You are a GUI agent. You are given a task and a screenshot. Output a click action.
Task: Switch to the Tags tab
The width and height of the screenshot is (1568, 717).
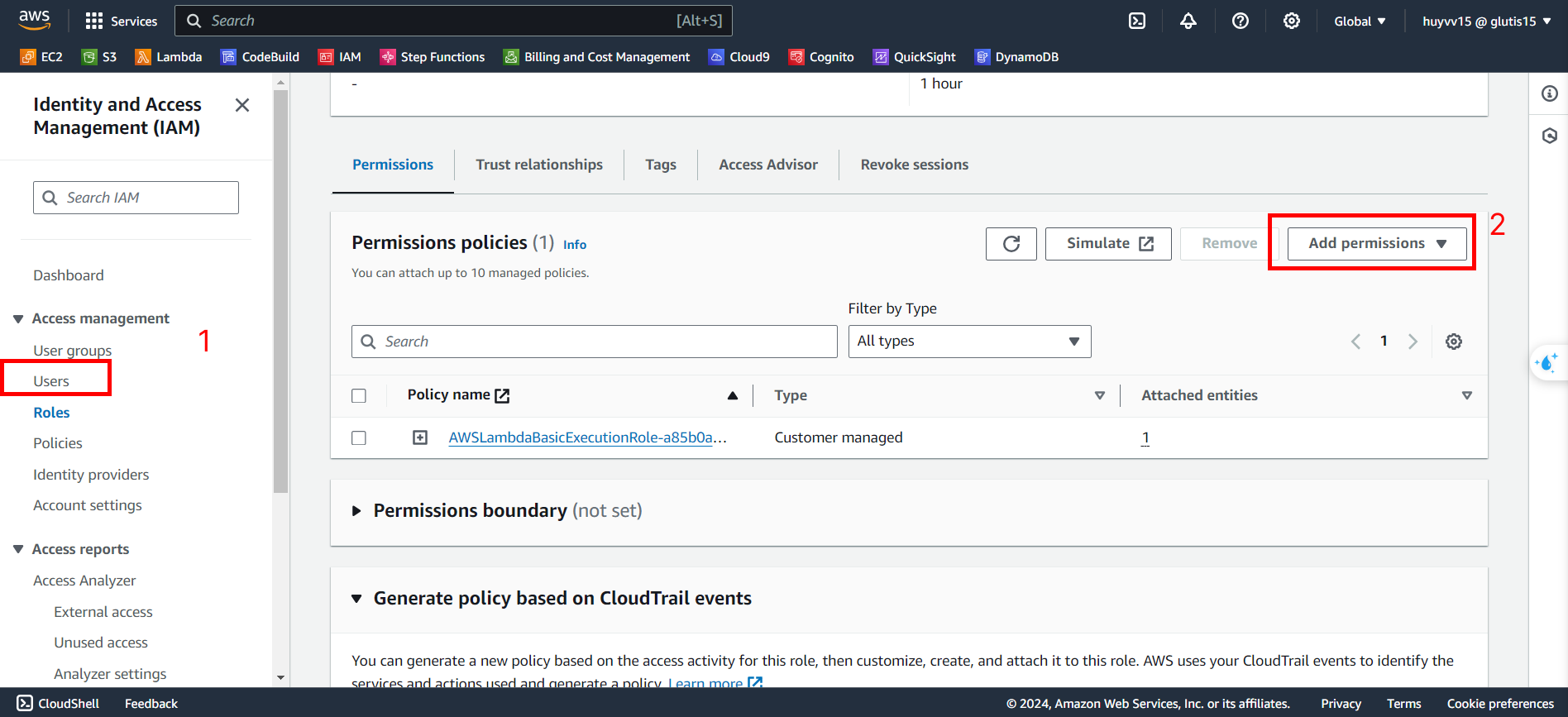coord(661,165)
